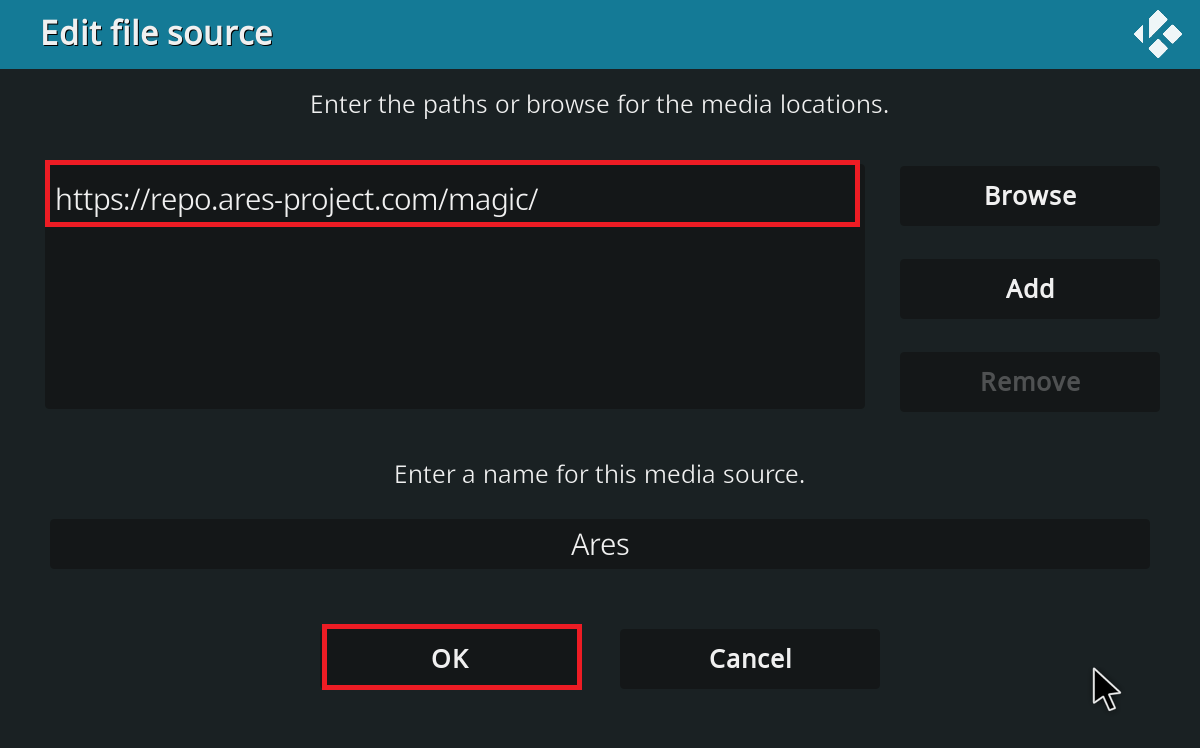Image resolution: width=1200 pixels, height=748 pixels.
Task: Click empty area below the path entry
Action: (455, 318)
